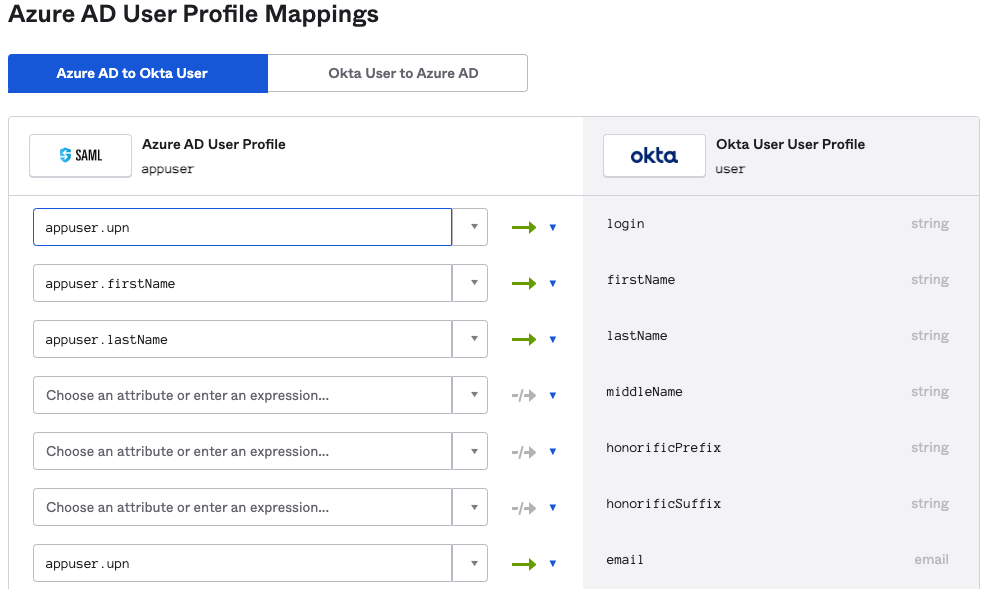Click the green mapping arrow for firstName
The height and width of the screenshot is (589, 989).
[524, 283]
